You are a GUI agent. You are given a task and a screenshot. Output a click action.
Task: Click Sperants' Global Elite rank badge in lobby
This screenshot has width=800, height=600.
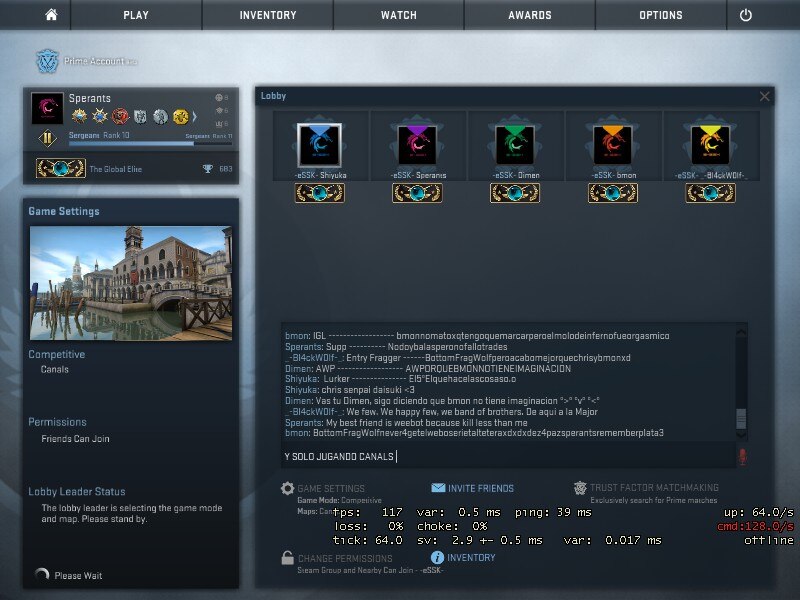click(x=417, y=193)
